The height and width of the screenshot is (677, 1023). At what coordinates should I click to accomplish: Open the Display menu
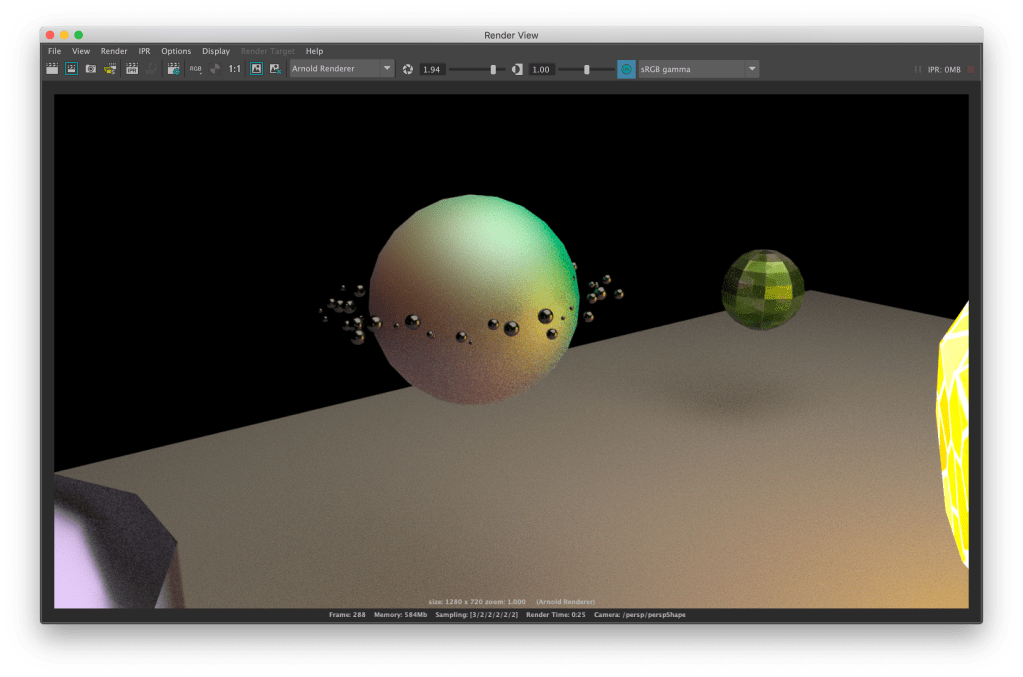coord(216,51)
